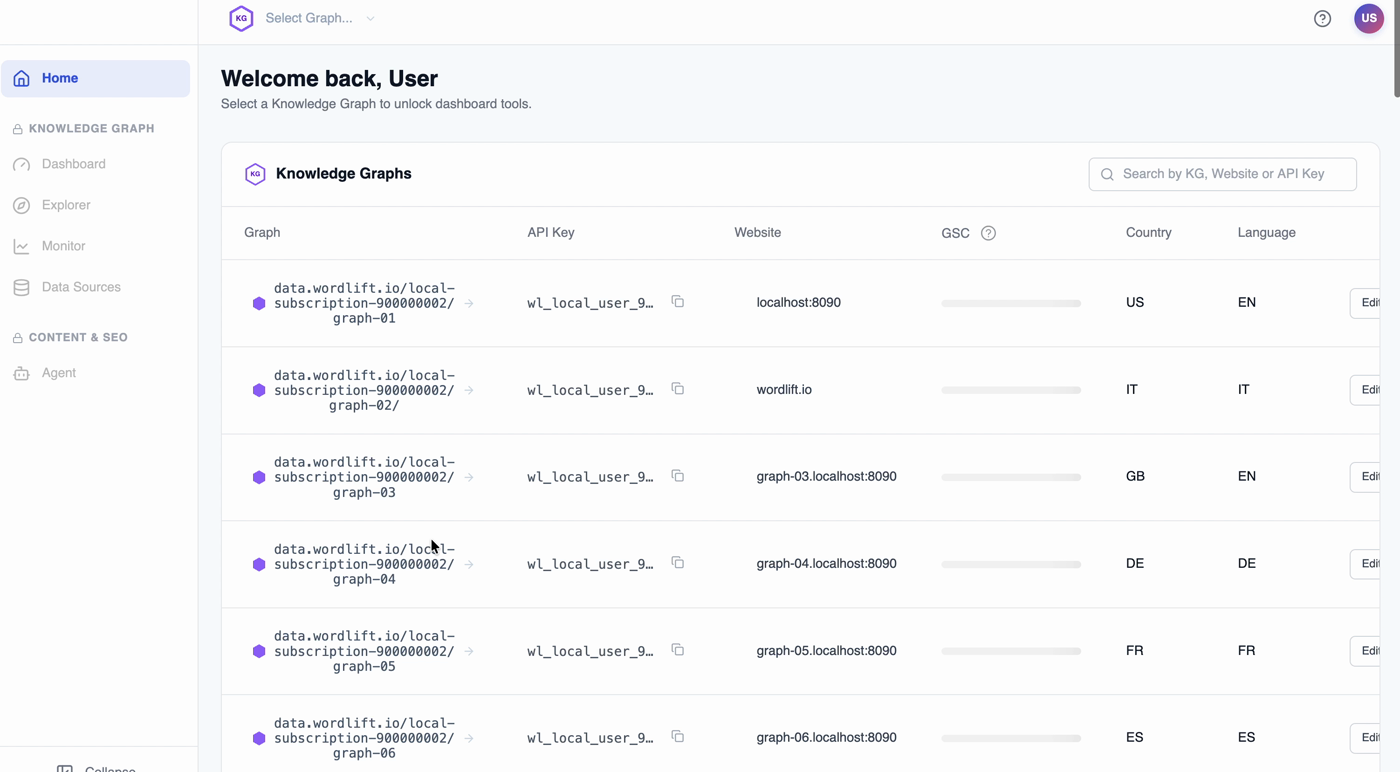Select the graph-01 graph URL text

(x=364, y=303)
